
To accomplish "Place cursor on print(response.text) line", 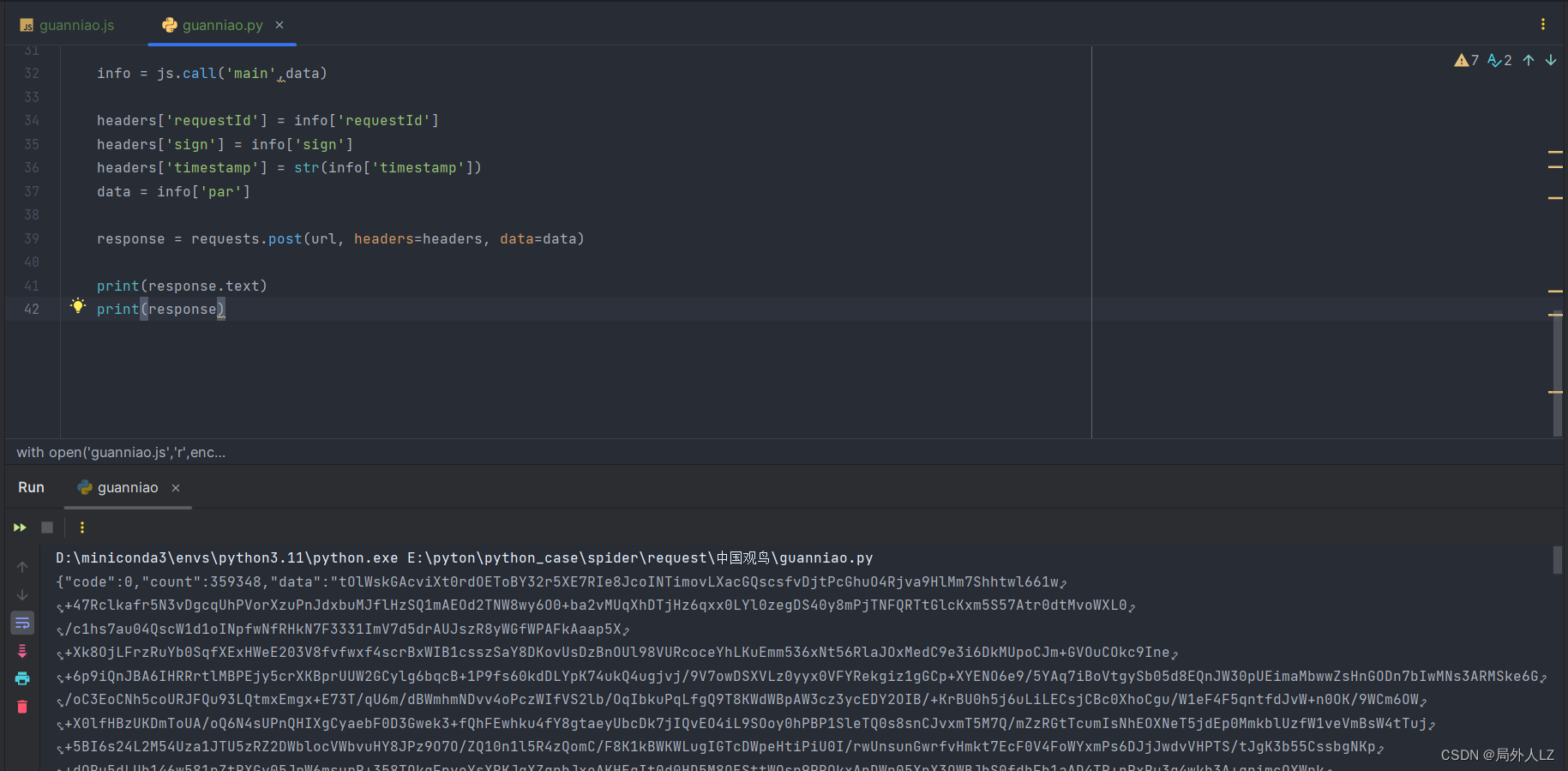I will point(182,286).
